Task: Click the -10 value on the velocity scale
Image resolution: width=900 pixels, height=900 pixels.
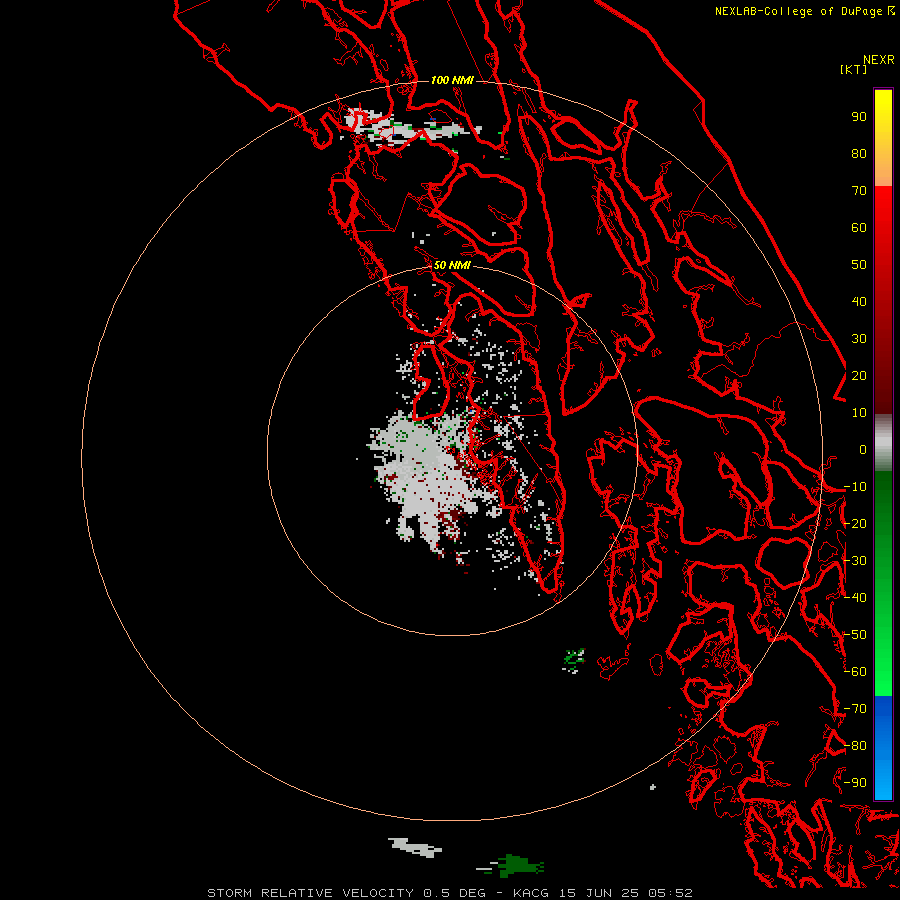Action: point(855,487)
